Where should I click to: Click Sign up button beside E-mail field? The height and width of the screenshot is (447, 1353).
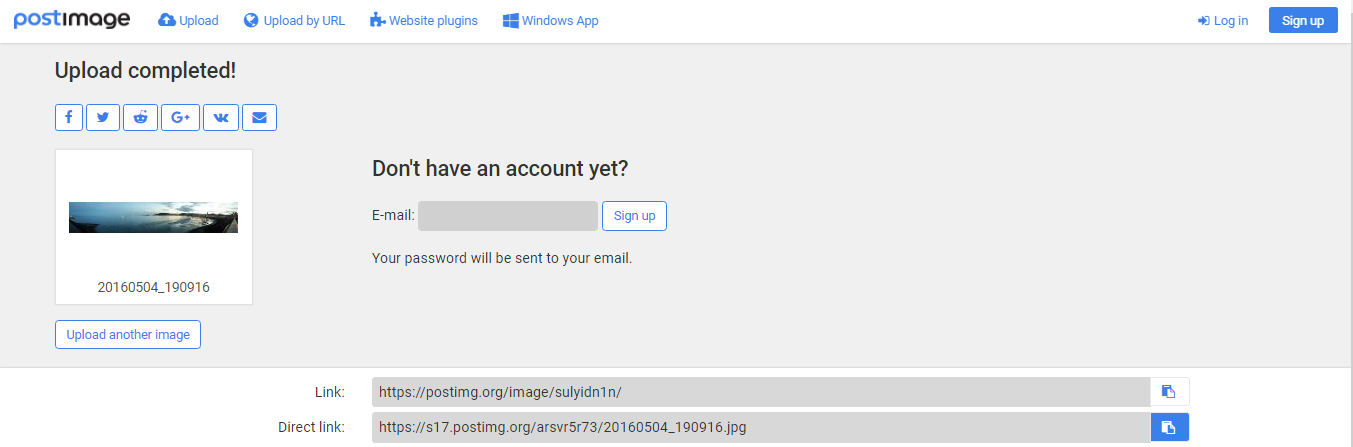(634, 216)
